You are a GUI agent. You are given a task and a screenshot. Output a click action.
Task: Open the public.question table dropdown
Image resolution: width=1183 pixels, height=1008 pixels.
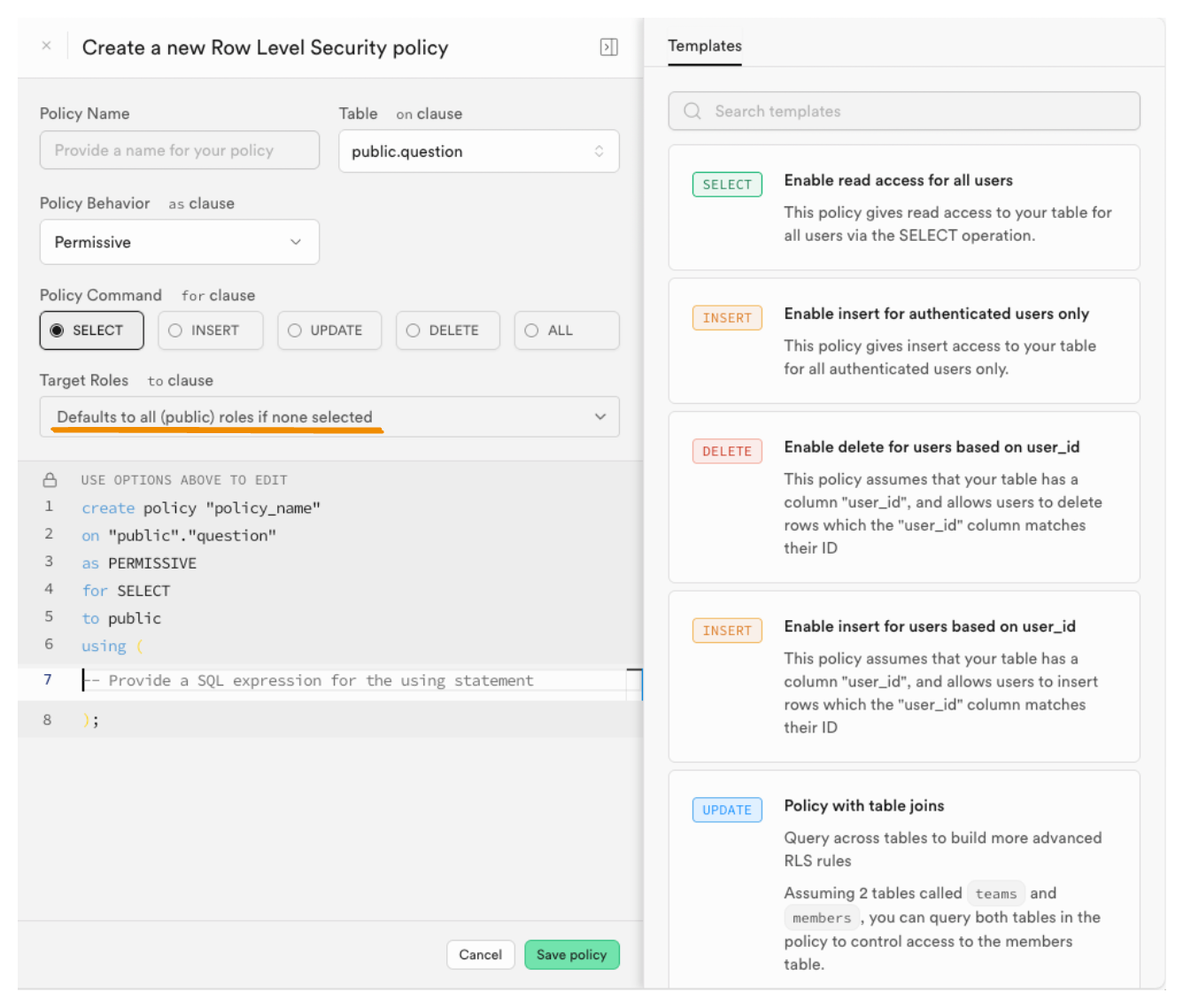[478, 151]
